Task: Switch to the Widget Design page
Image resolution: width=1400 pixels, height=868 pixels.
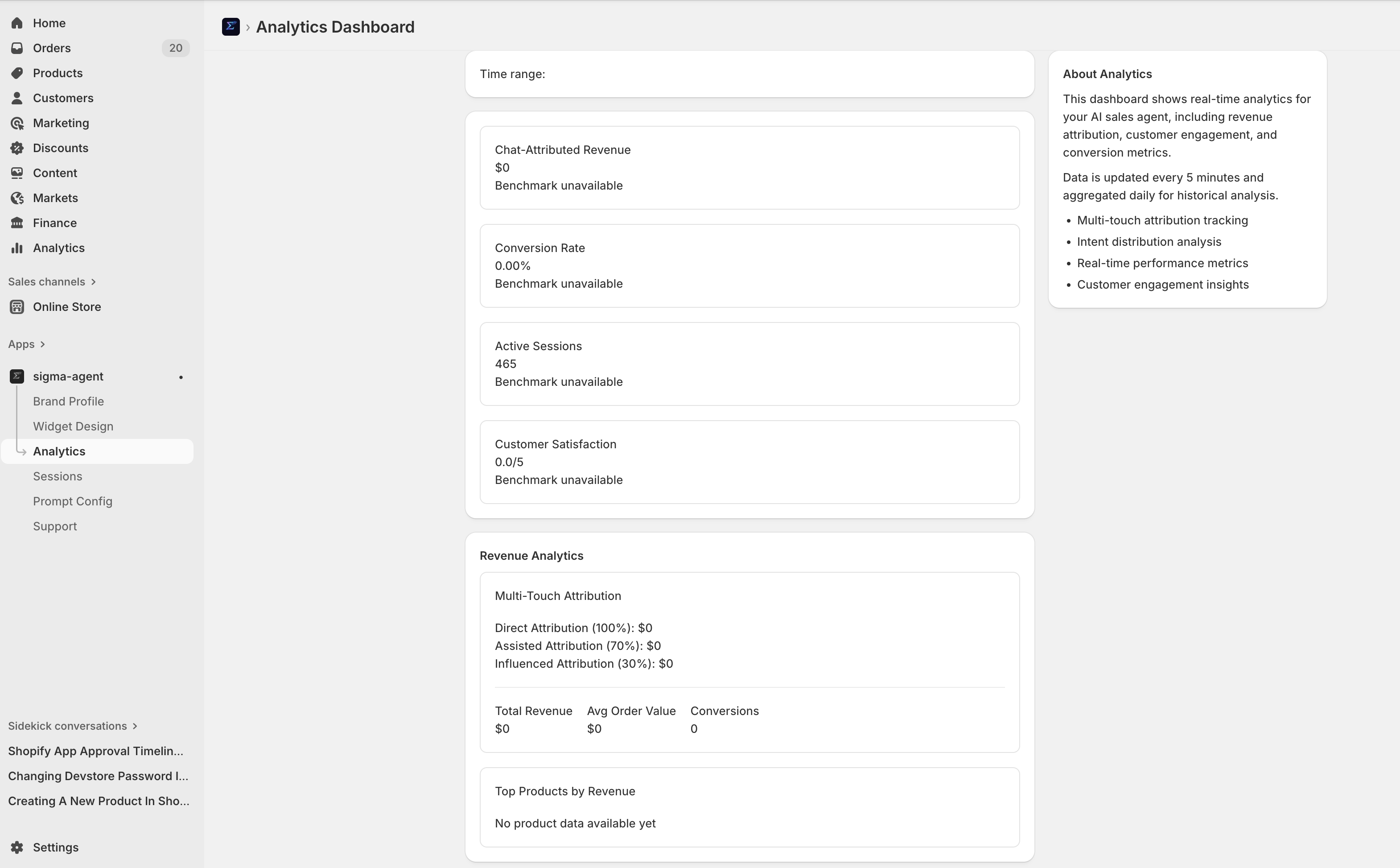Action: (x=73, y=426)
